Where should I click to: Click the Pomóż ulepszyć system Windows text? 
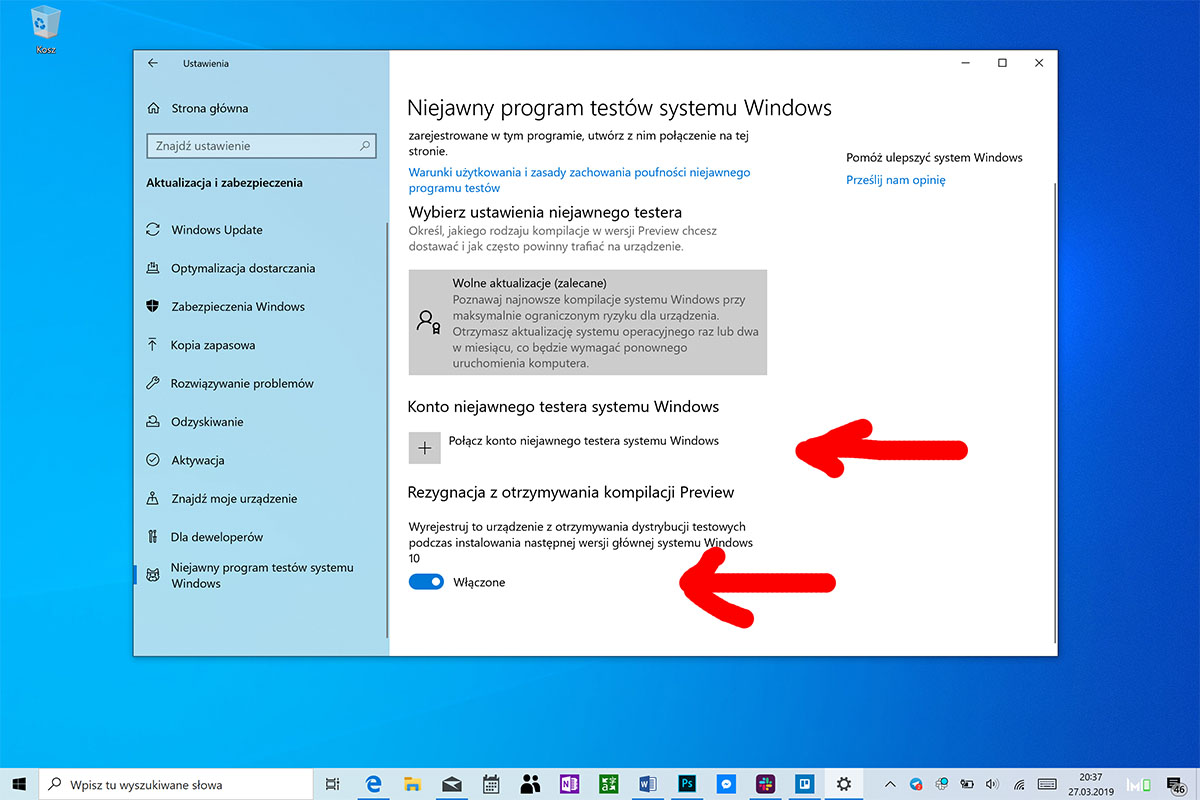pos(934,157)
